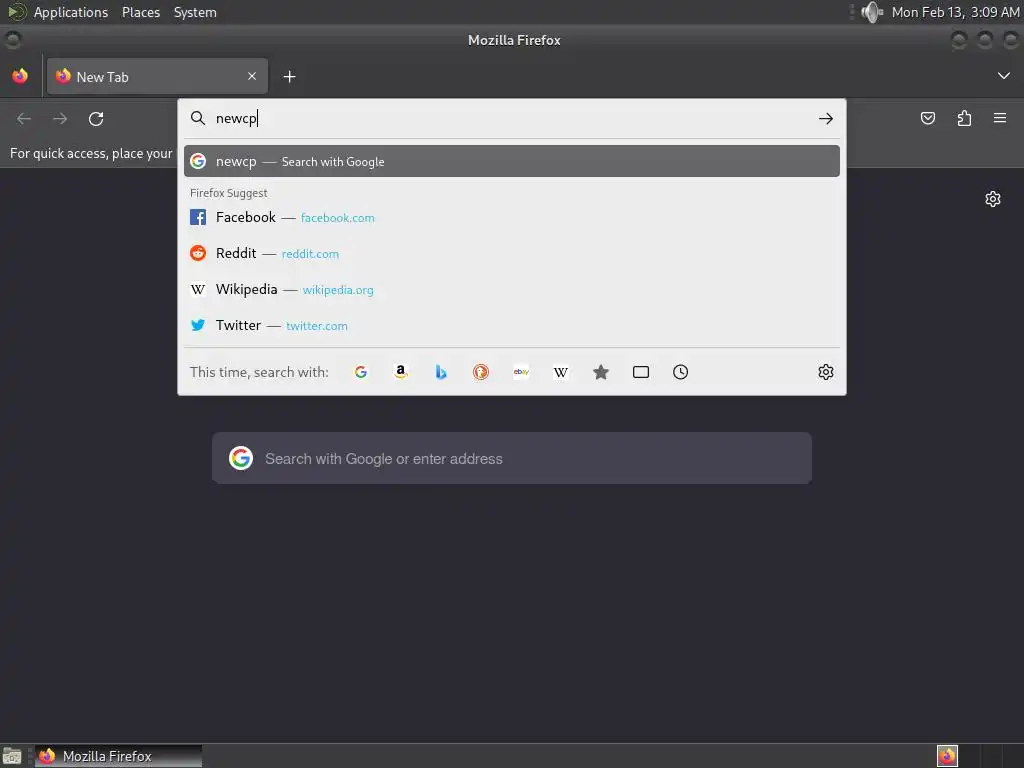The image size is (1024, 768).
Task: Go back one page
Action: point(24,119)
